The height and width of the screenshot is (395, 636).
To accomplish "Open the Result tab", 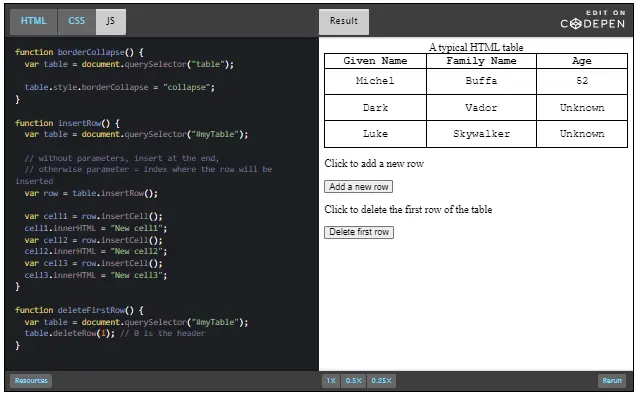I will coord(344,21).
